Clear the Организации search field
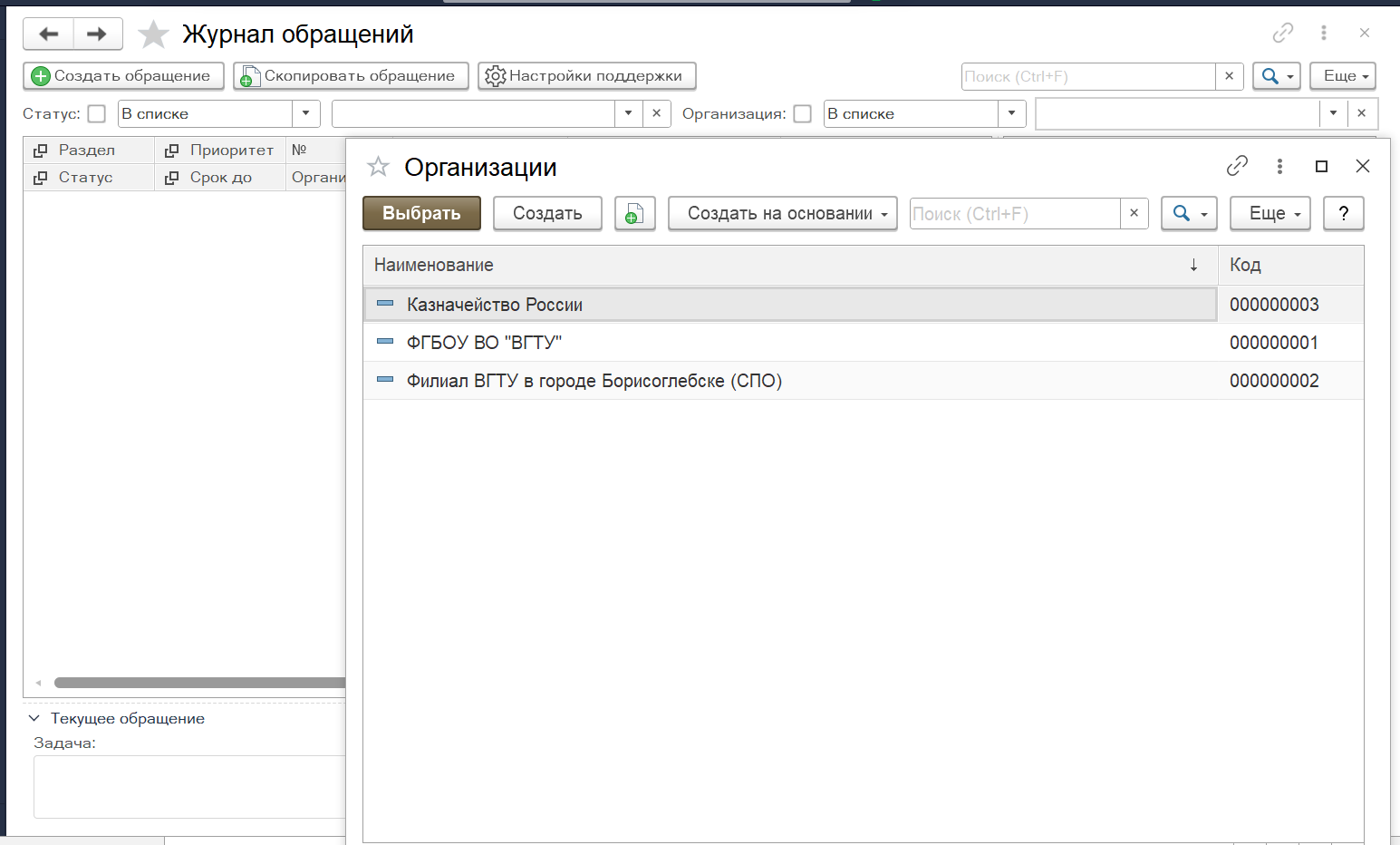 pos(1134,214)
